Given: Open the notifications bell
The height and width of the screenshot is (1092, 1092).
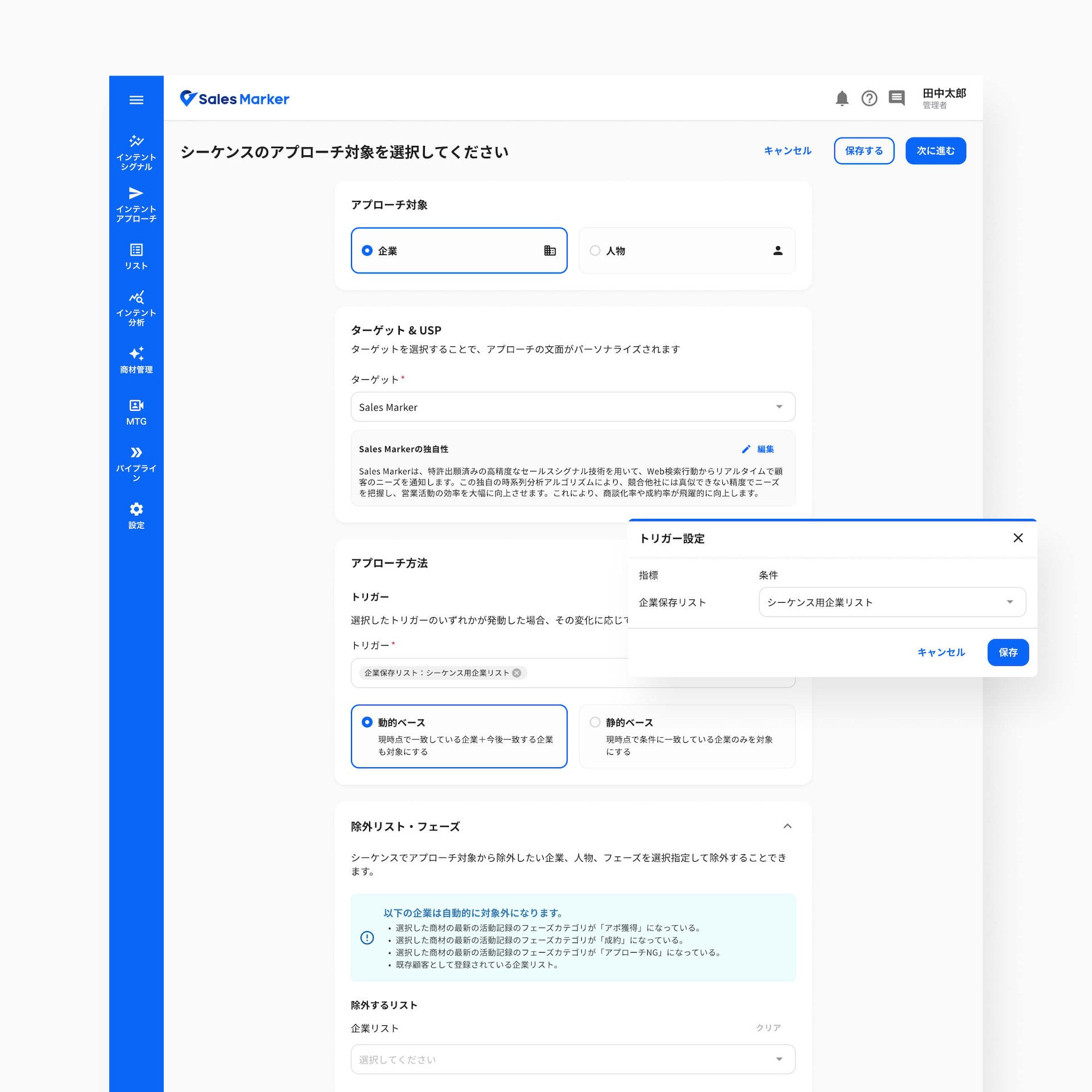Looking at the screenshot, I should point(842,98).
